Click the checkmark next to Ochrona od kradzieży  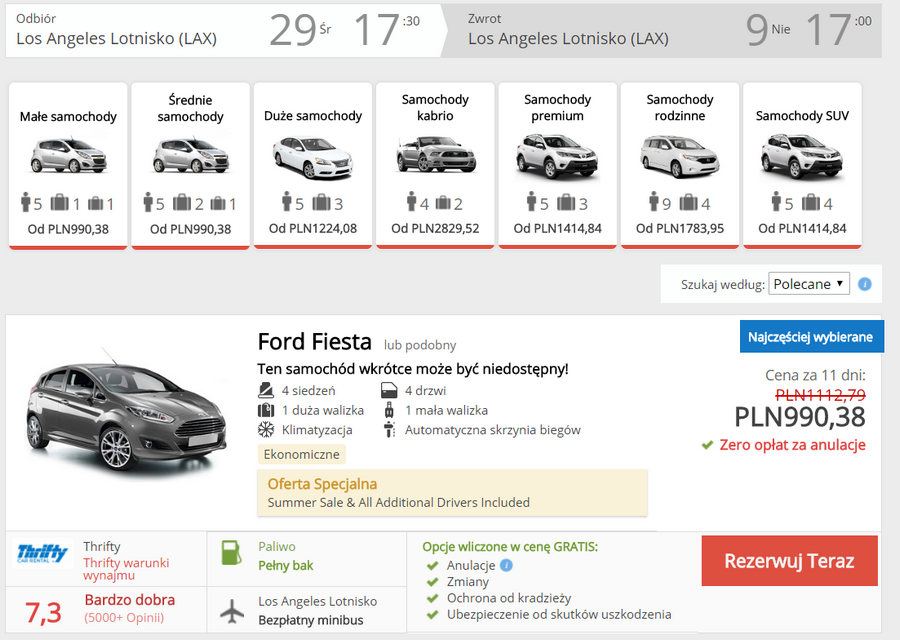click(433, 598)
